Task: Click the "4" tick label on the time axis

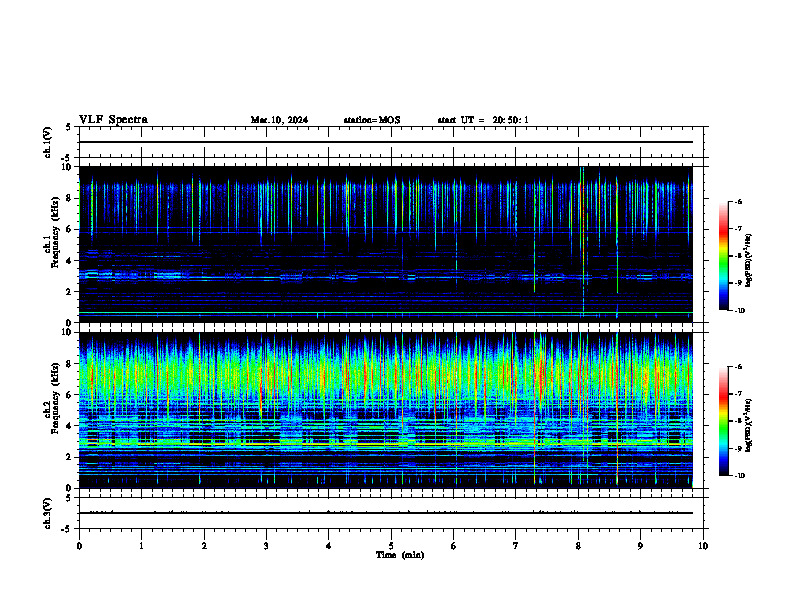Action: pyautogui.click(x=328, y=546)
